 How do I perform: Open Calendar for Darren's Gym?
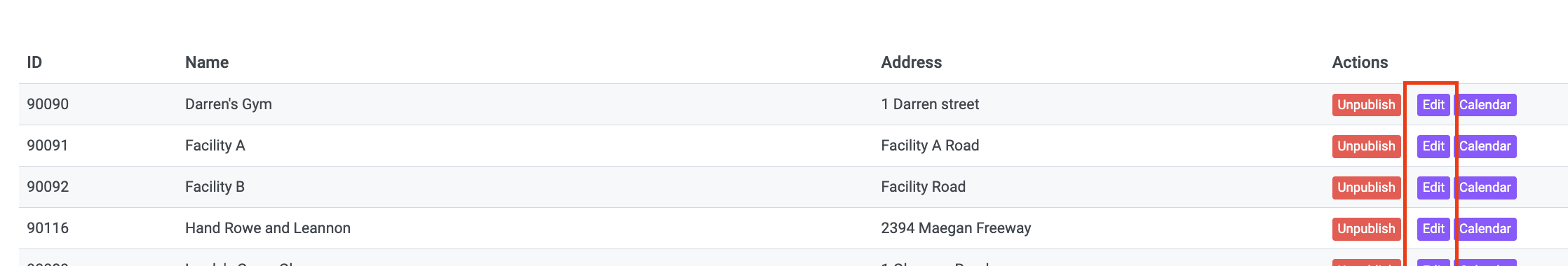coord(1485,105)
